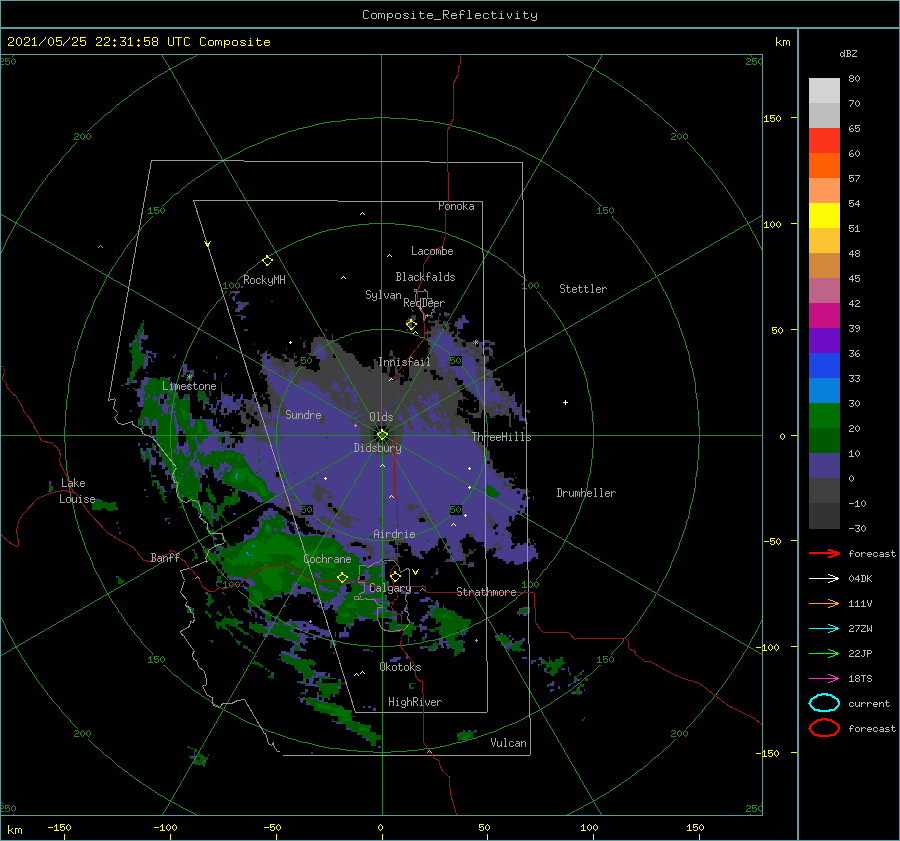Click the yellow diamond marker below RedDeer
This screenshot has width=900, height=841.
click(x=411, y=325)
